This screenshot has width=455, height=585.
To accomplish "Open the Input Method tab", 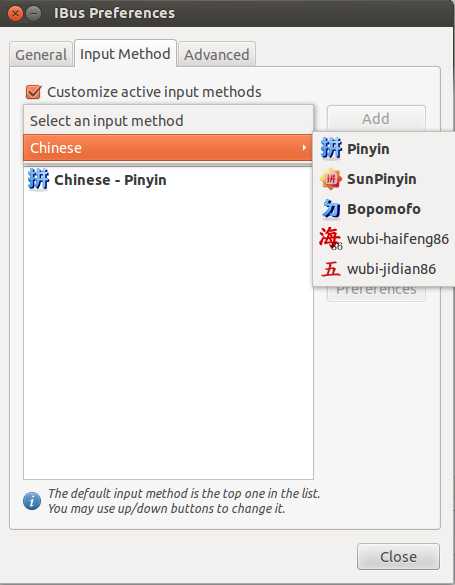I will coord(125,54).
